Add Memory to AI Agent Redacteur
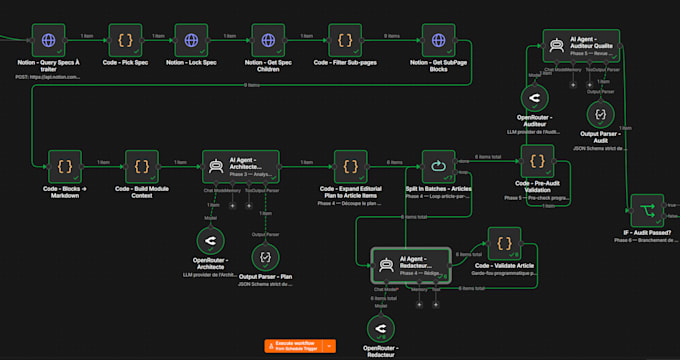Image resolution: width=680 pixels, height=360 pixels. click(x=419, y=304)
